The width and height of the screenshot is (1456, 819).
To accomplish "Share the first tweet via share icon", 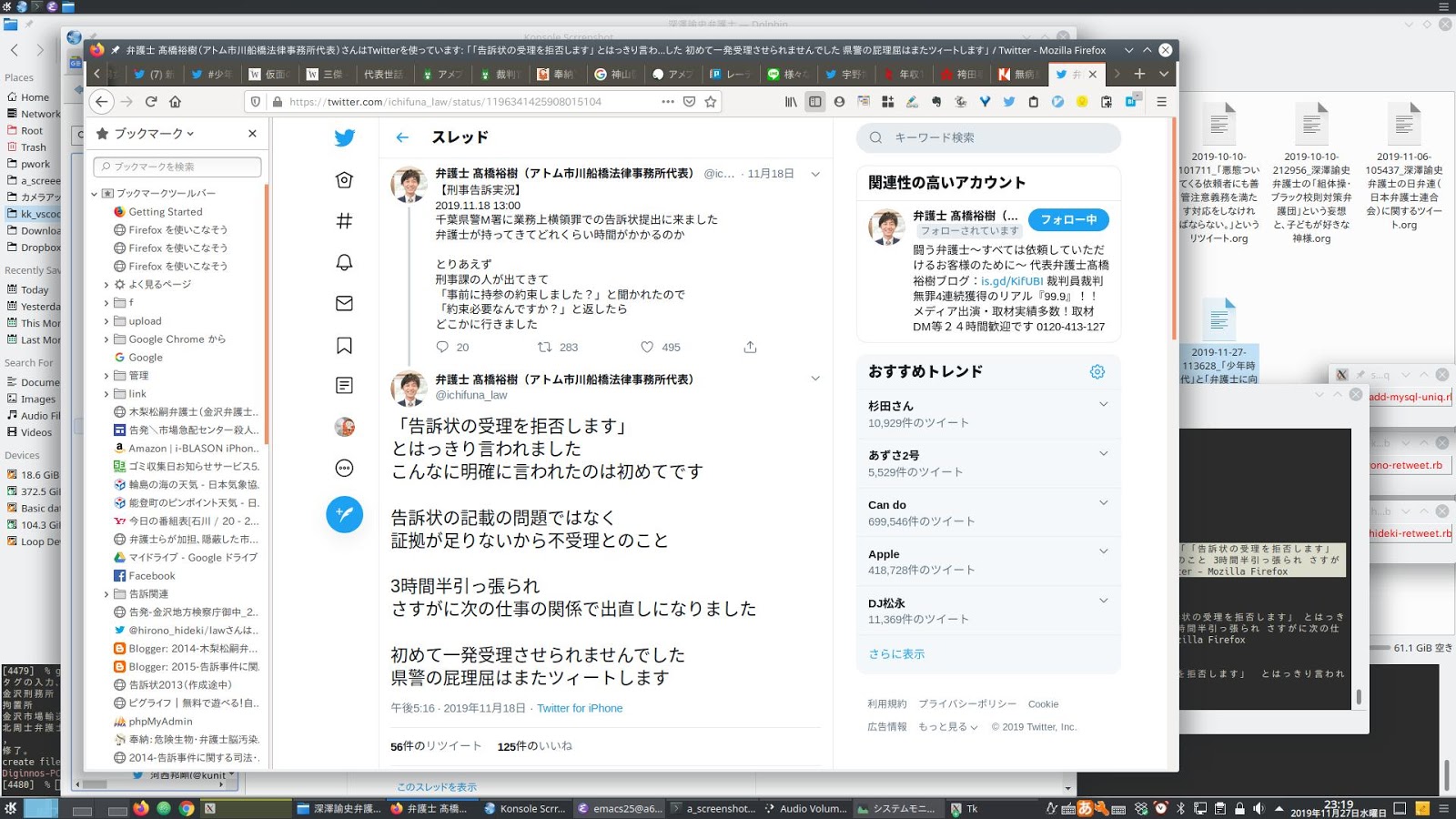I will click(x=750, y=347).
